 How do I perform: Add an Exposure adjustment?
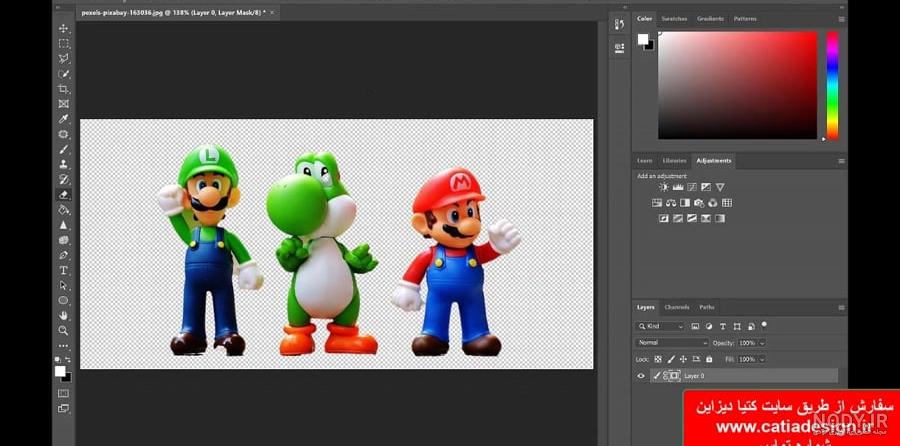pos(705,187)
